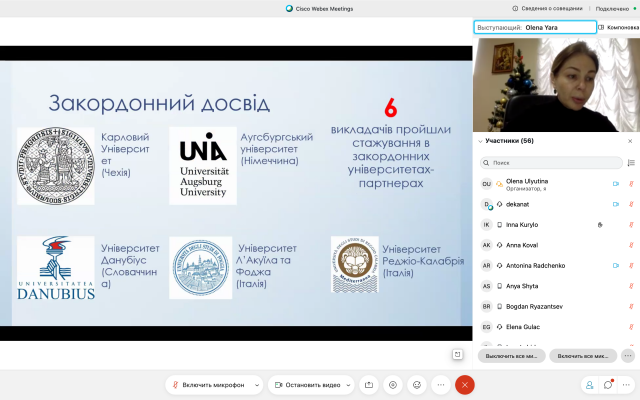Viewport: 640px width, 400px height.
Task: Toggle Anna Koval's muted microphone icon
Action: [631, 245]
